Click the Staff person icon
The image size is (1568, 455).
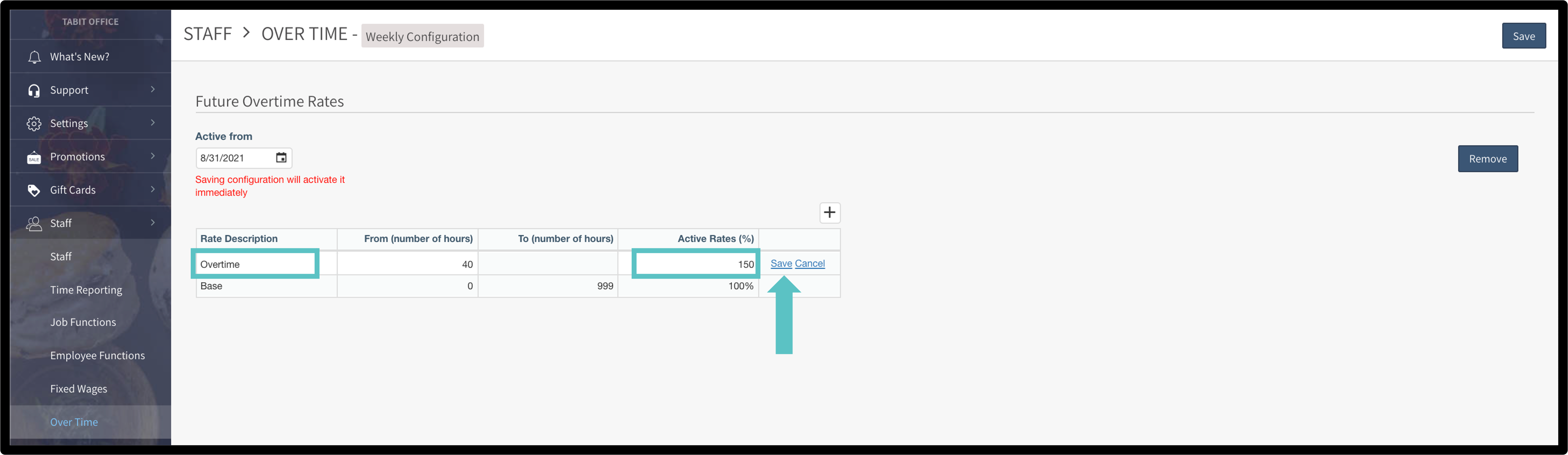[34, 223]
